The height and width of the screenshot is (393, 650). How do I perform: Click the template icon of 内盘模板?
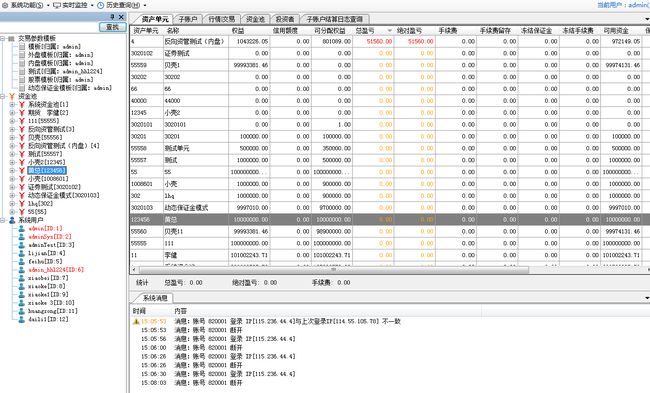pos(22,63)
